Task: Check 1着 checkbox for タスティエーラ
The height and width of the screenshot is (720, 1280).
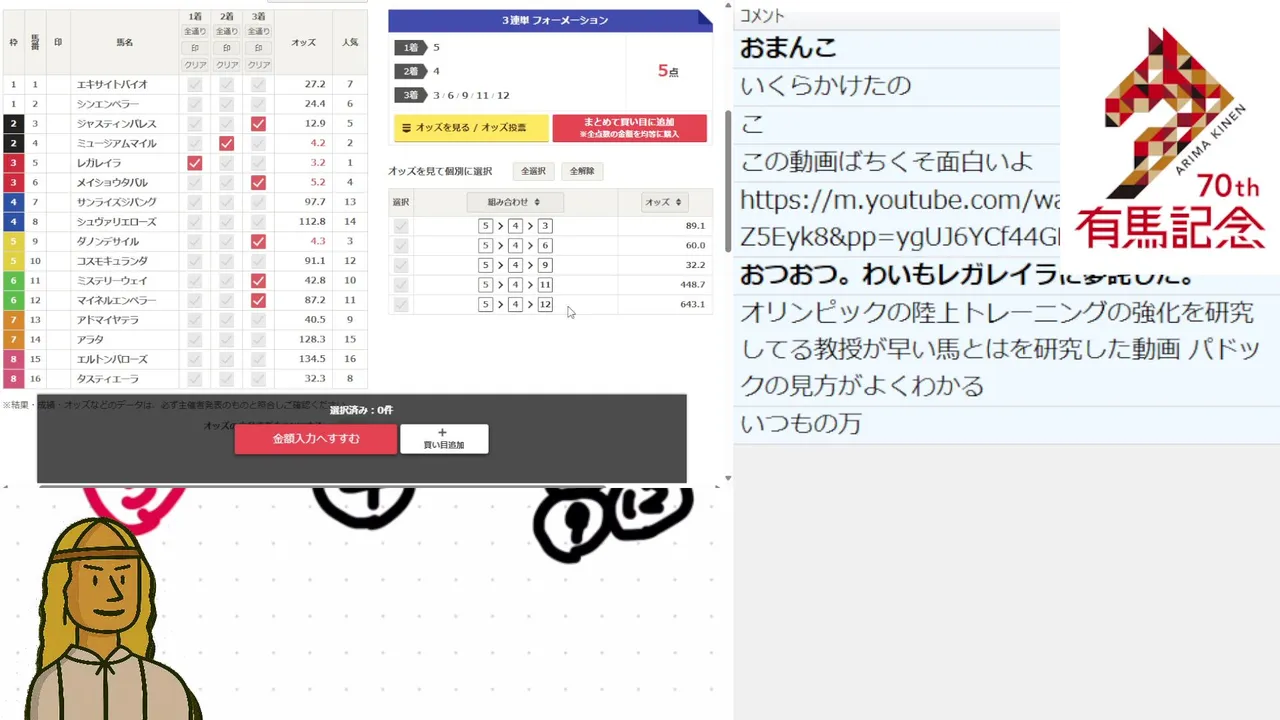Action: 195,379
